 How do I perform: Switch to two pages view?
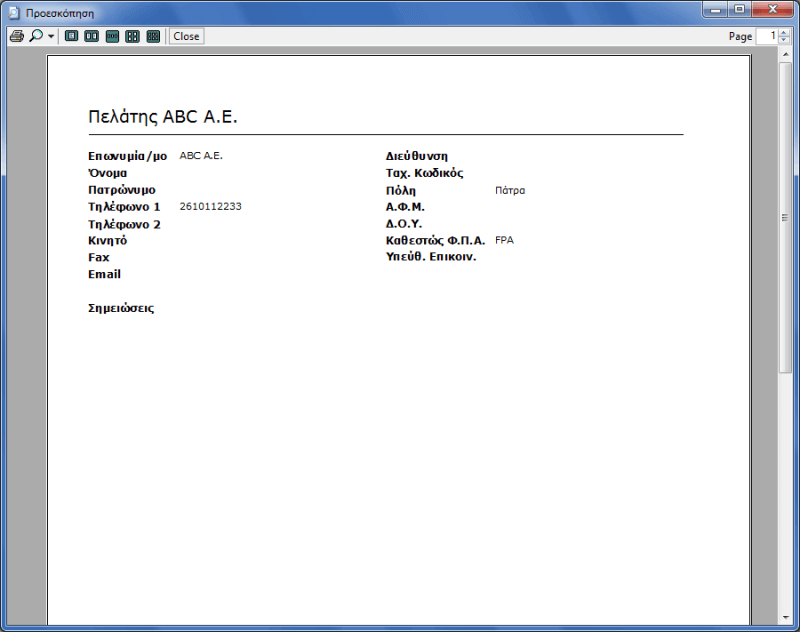(91, 36)
